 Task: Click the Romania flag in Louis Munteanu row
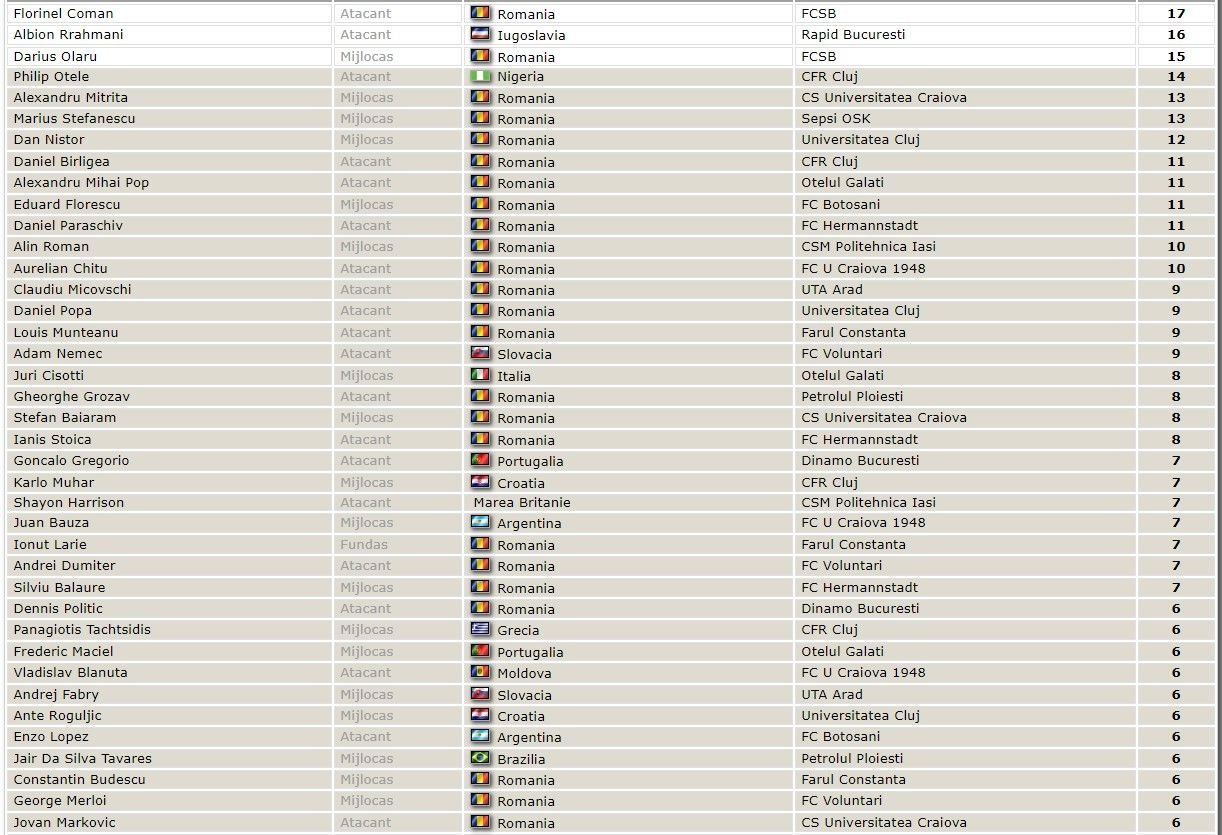point(481,333)
